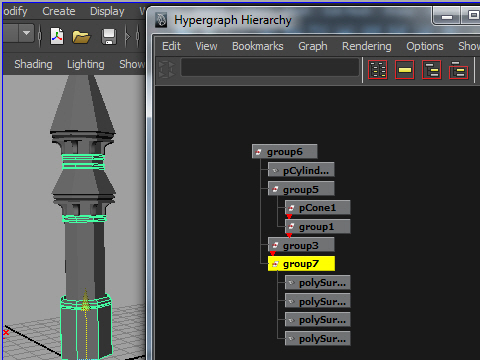
Task: Select the group5 node
Action: pyautogui.click(x=301, y=189)
